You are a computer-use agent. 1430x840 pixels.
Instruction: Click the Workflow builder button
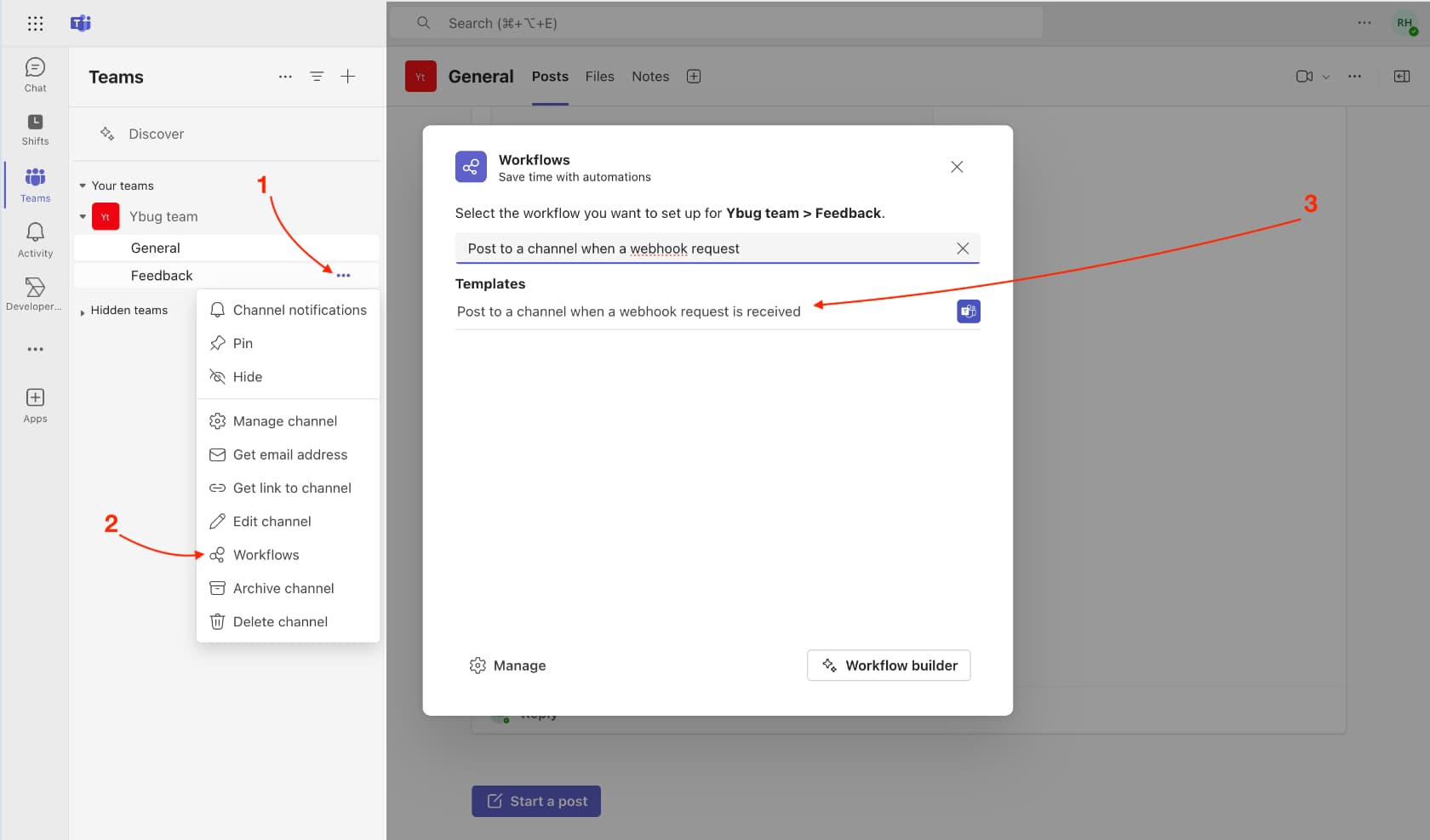click(889, 666)
